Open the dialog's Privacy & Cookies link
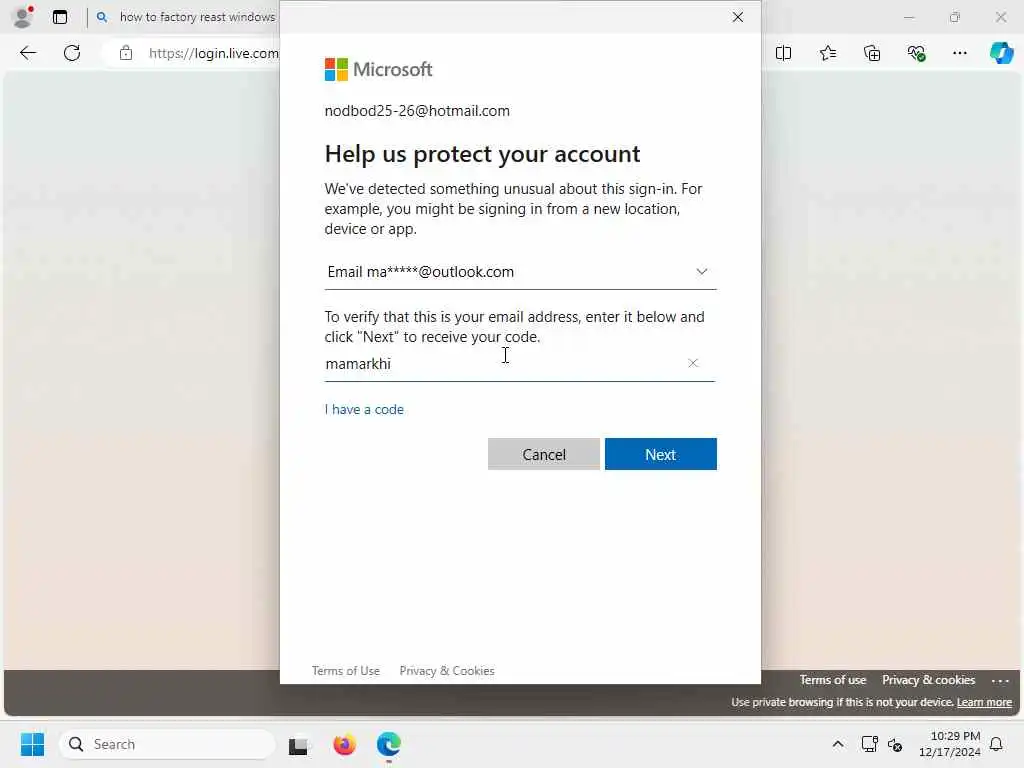The image size is (1024, 768). (447, 671)
